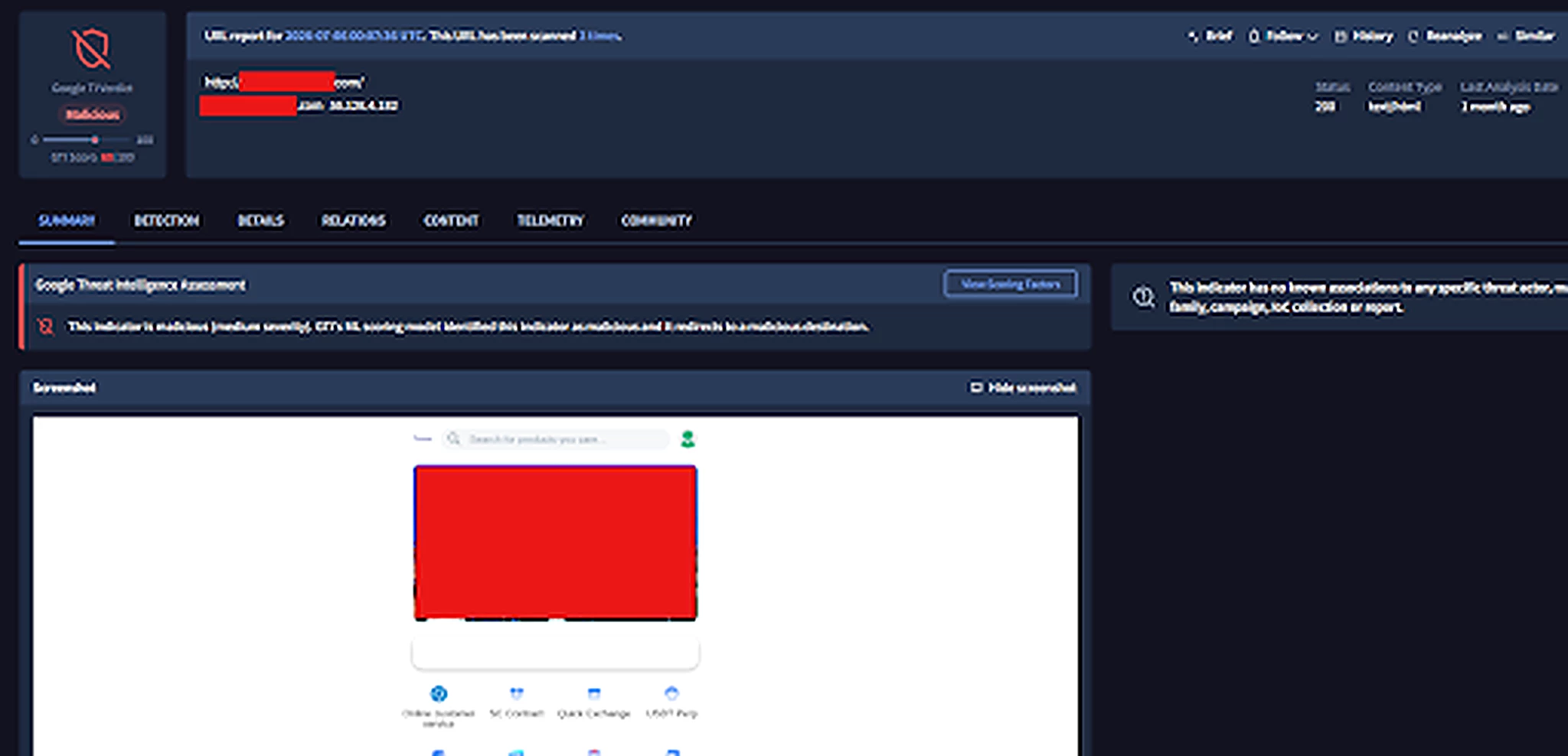Click the Malicious verdict badge
This screenshot has width=1568, height=756.
tap(92, 114)
